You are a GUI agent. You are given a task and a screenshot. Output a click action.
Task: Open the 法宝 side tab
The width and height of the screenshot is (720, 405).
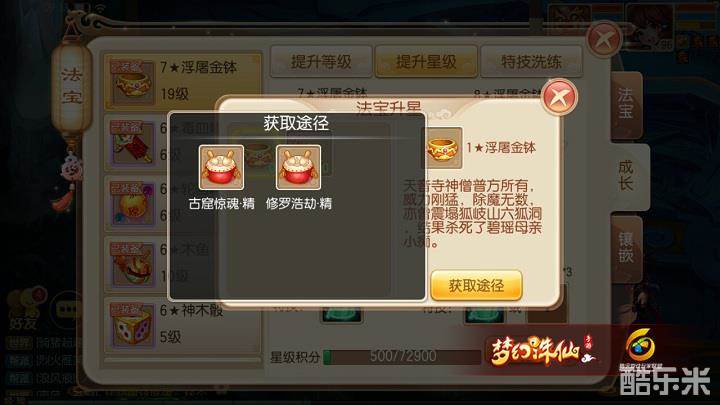626,105
